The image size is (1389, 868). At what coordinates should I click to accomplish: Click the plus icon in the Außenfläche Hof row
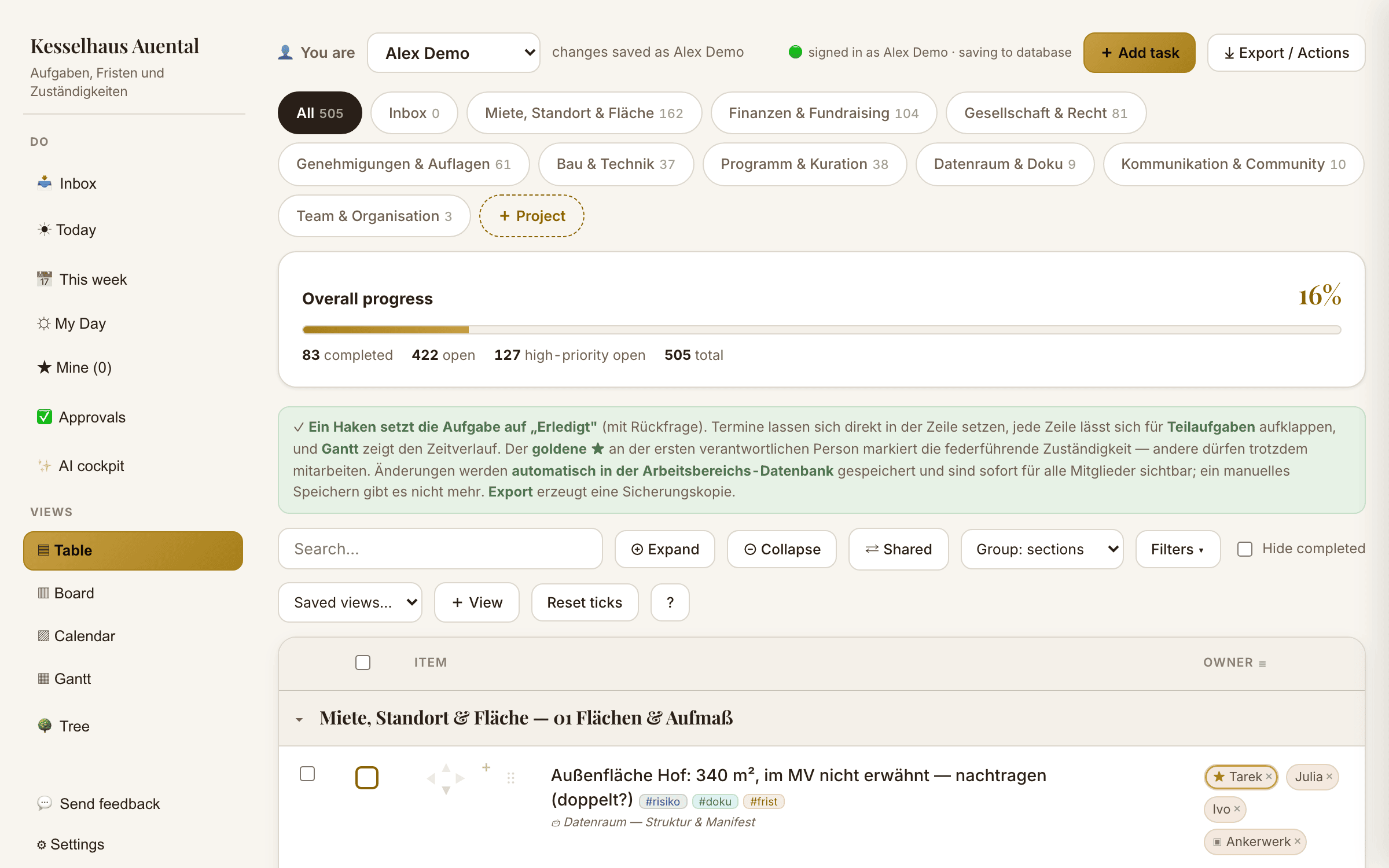point(486,767)
